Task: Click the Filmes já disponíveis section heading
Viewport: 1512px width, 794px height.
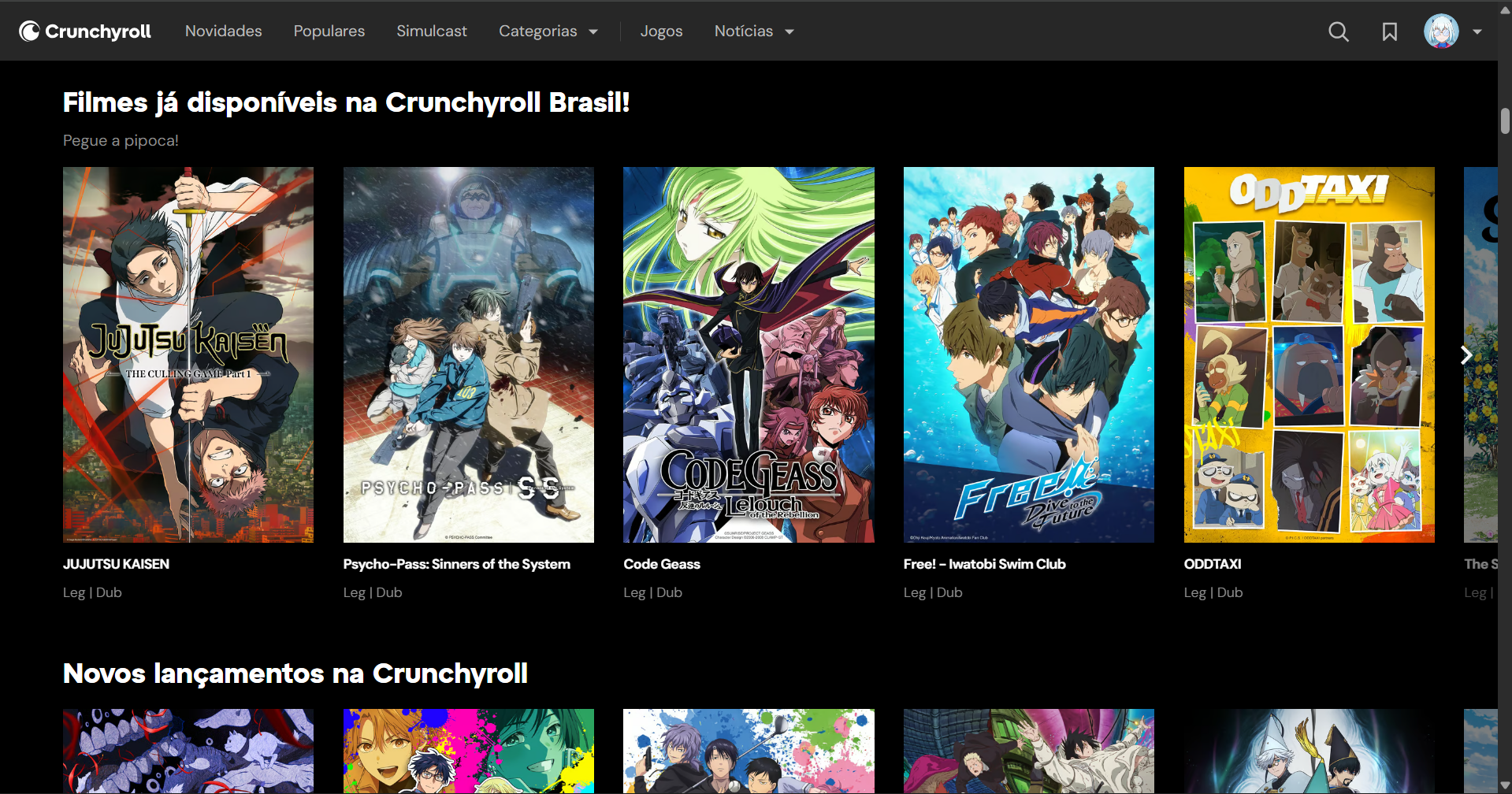Action: click(347, 102)
